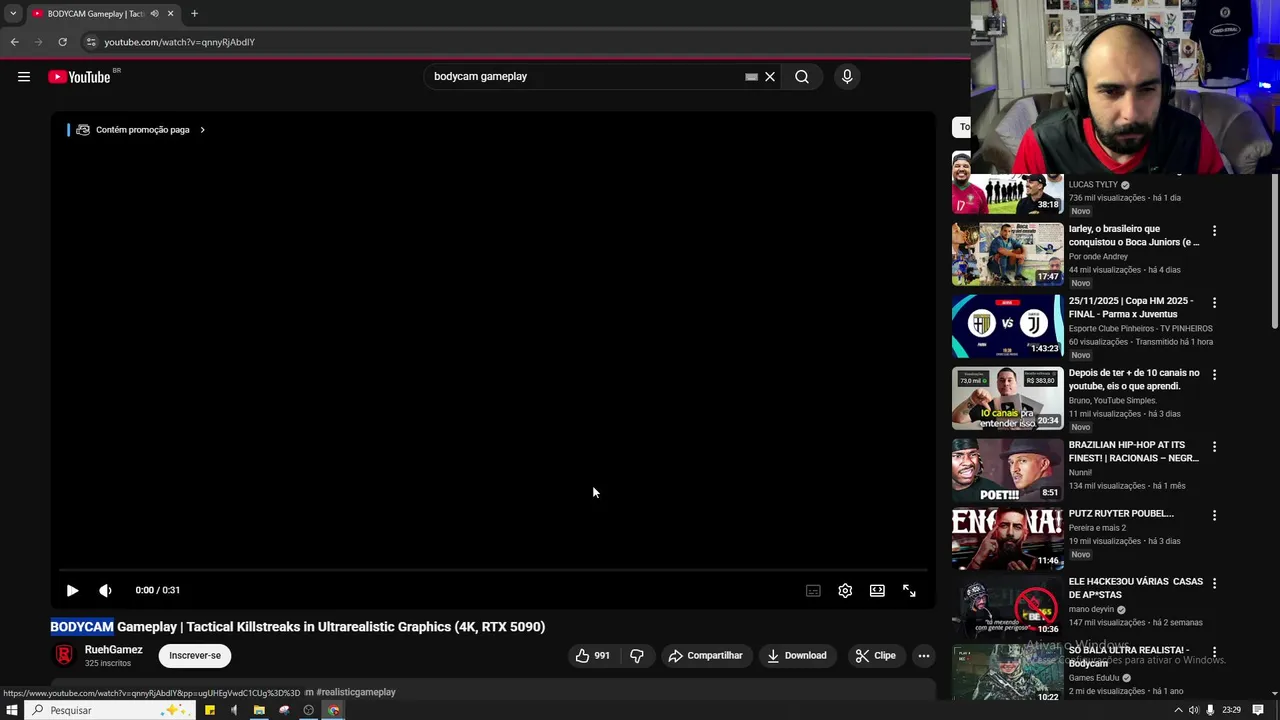Open options for BRAZILIAN HIP-HOP video
Screen dimensions: 1280x720
tap(1214, 447)
